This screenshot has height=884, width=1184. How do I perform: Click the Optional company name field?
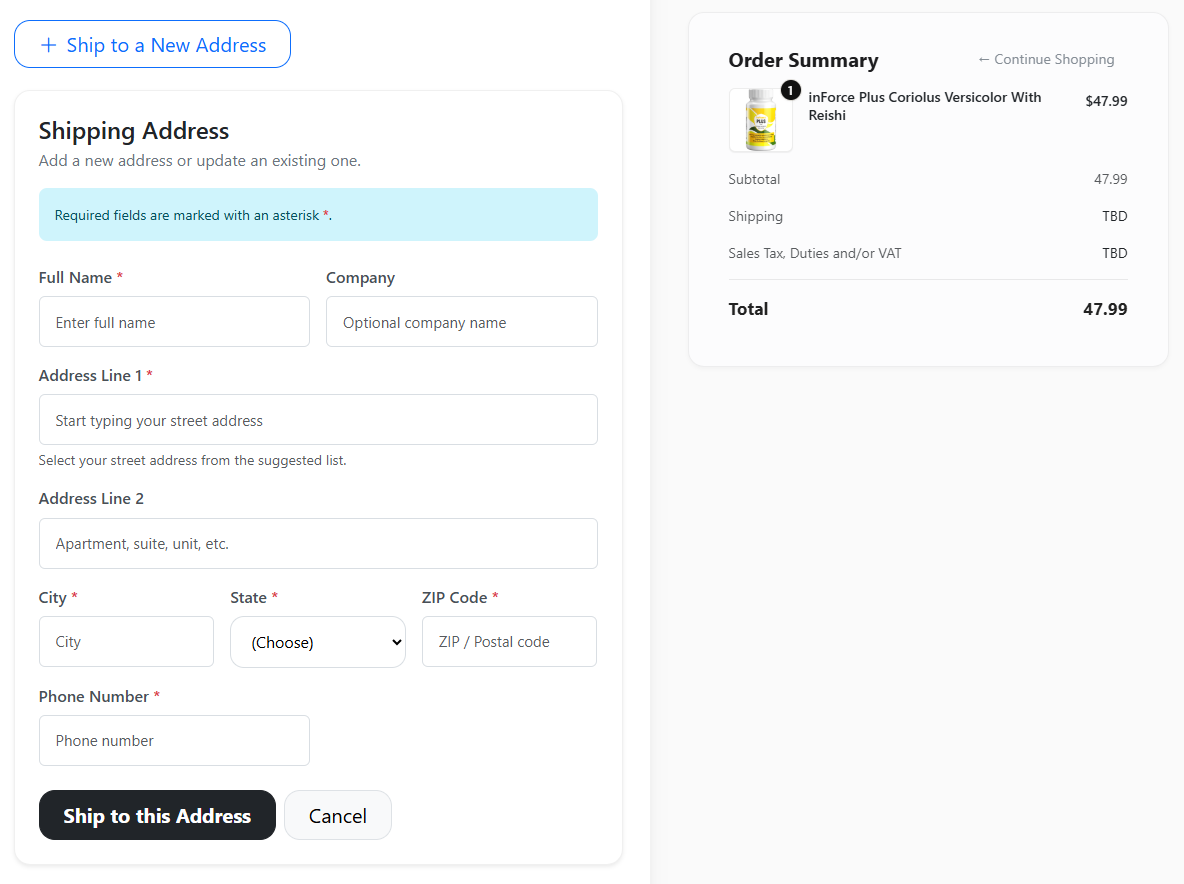pyautogui.click(x=461, y=322)
